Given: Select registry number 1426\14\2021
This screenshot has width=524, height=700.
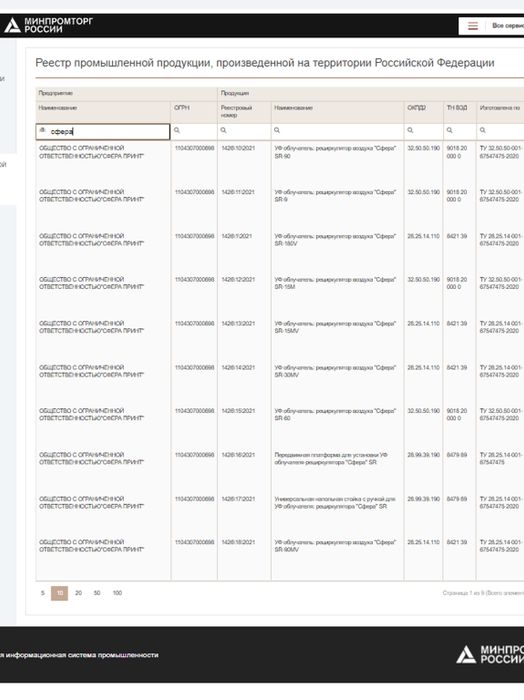Looking at the screenshot, I should click(238, 367).
